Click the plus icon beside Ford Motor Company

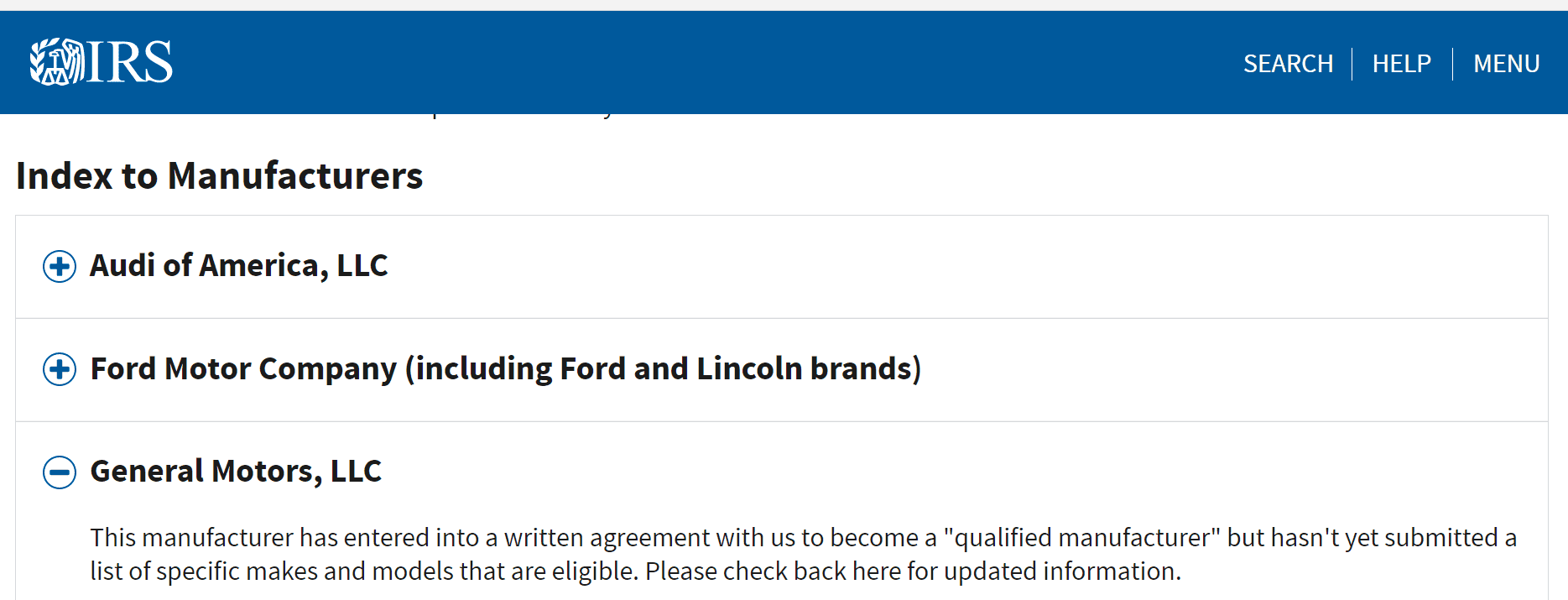point(60,369)
